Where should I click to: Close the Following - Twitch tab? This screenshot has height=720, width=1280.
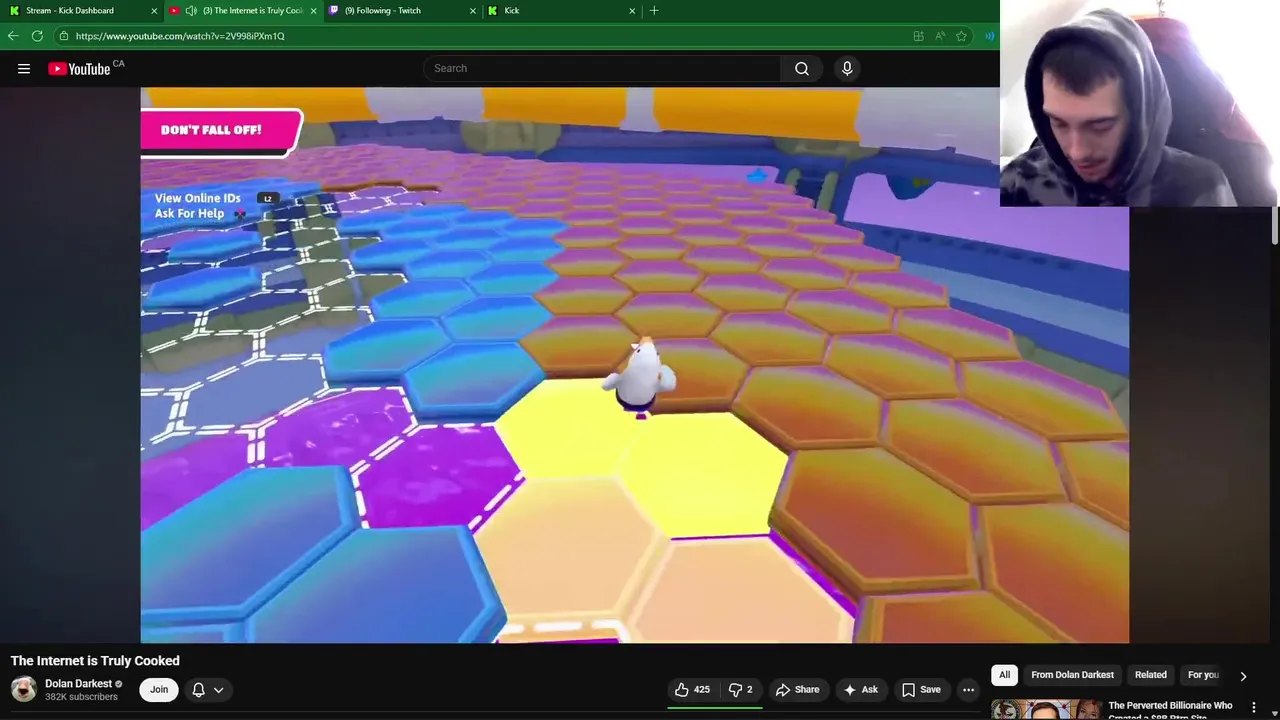473,11
